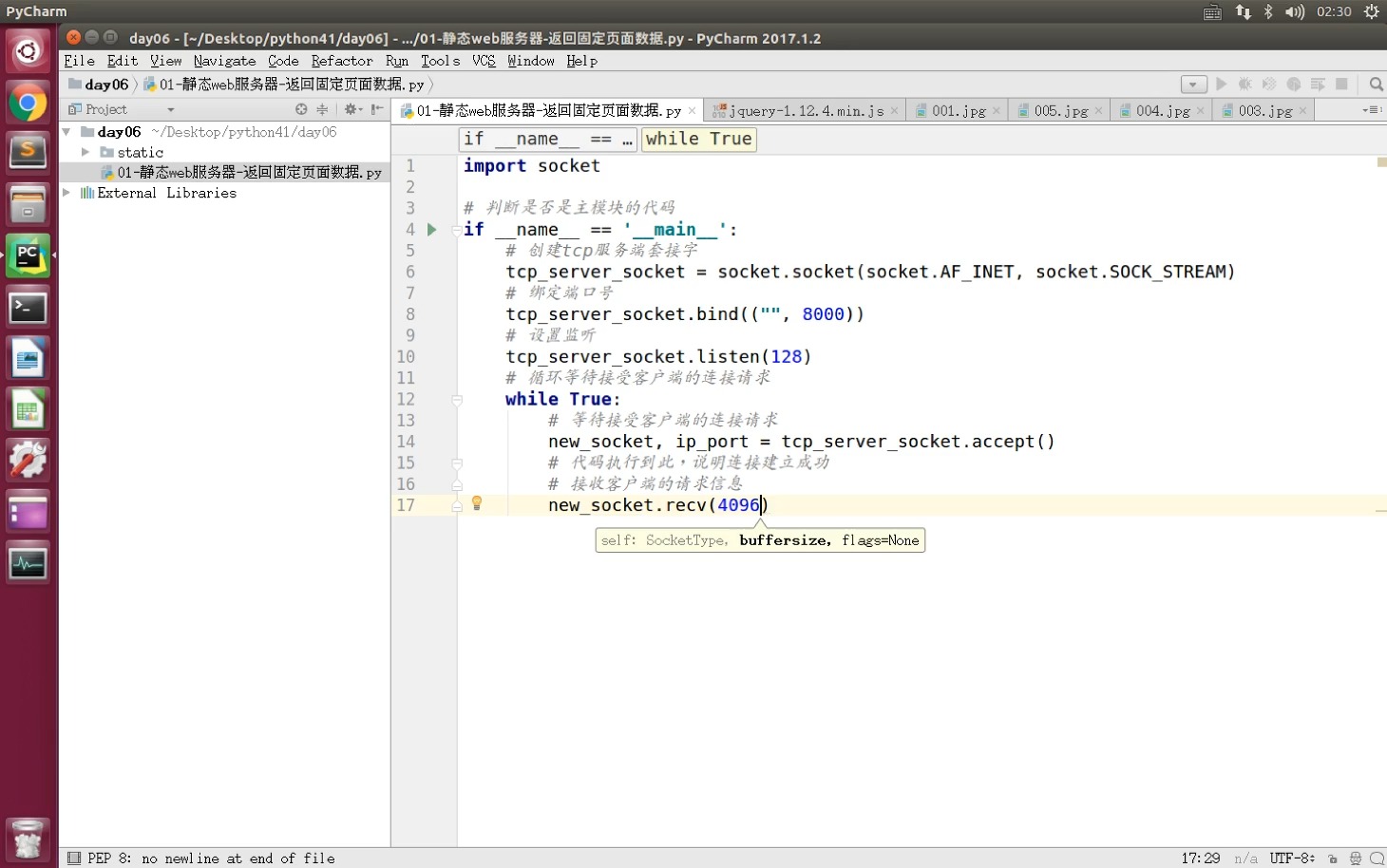Open the Navigate menu
The height and width of the screenshot is (868, 1387).
224,61
